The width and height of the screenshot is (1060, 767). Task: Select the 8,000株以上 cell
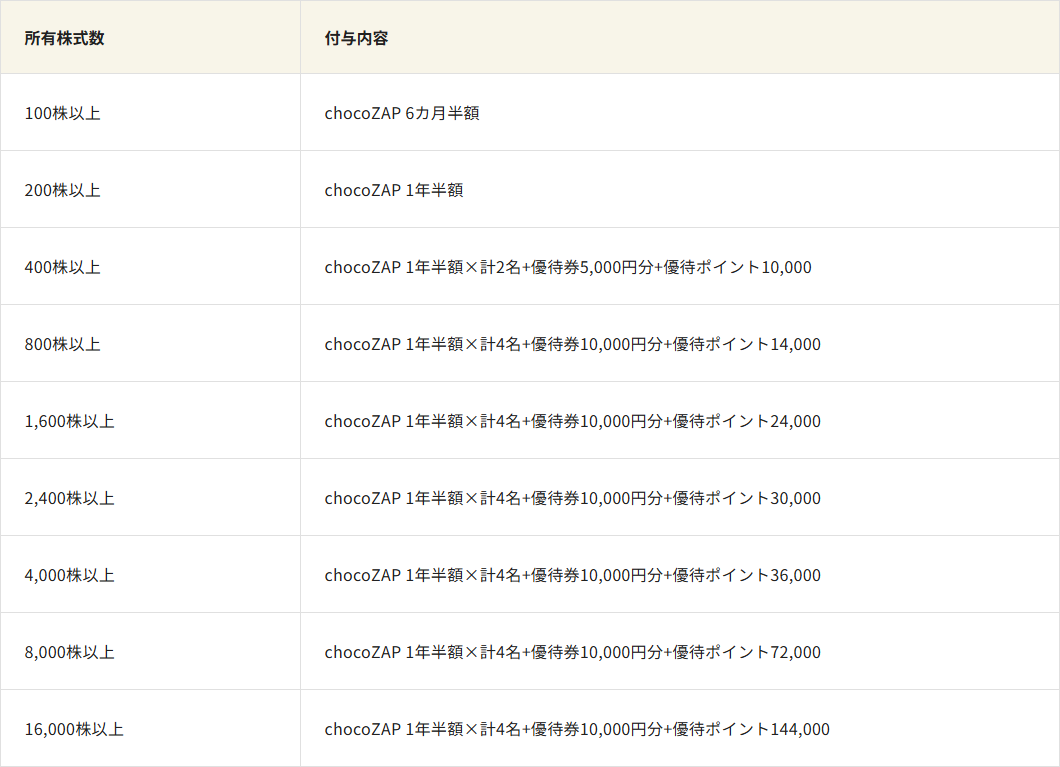click(x=69, y=652)
